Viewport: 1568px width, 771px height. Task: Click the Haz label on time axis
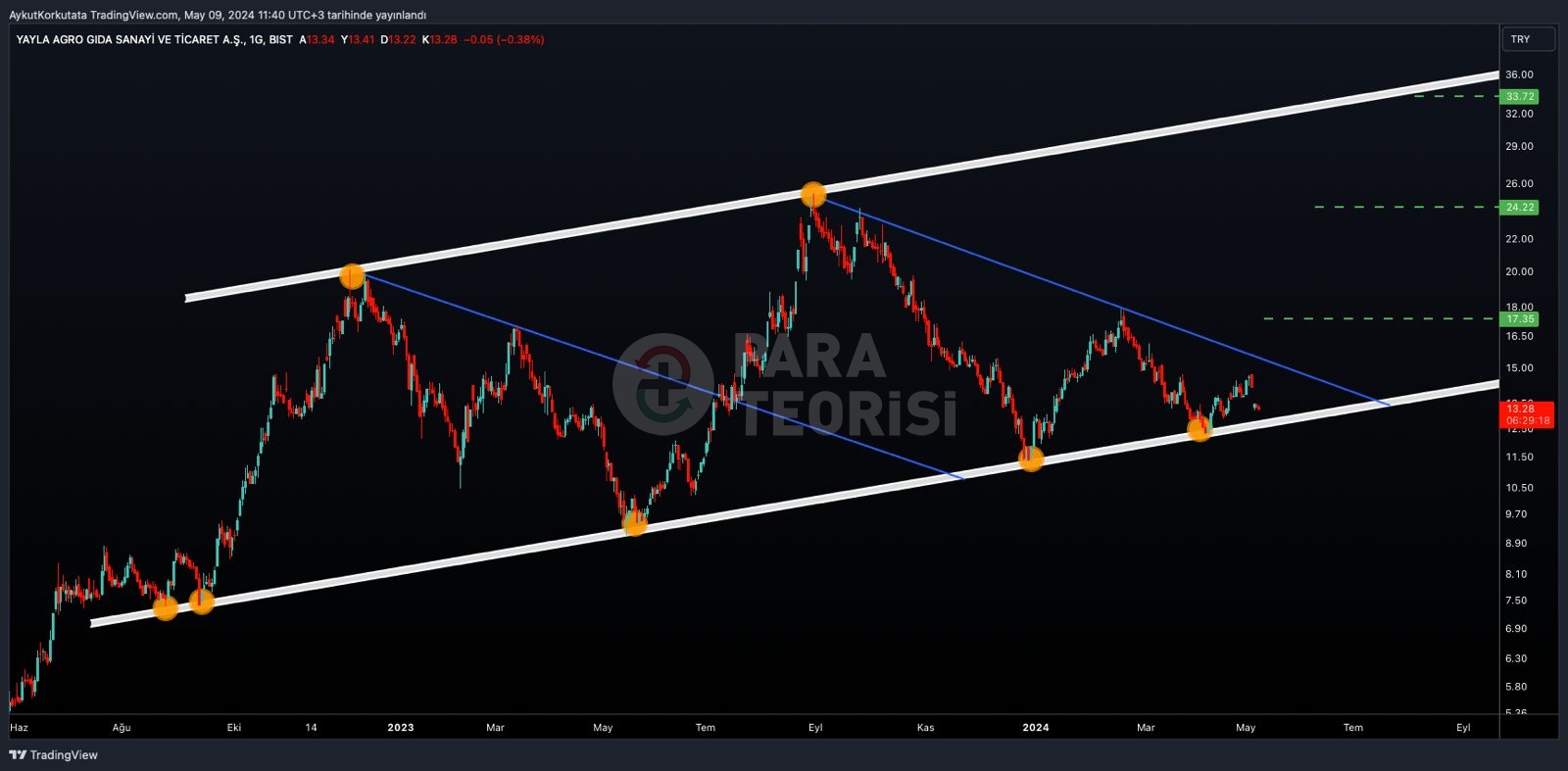[x=19, y=727]
